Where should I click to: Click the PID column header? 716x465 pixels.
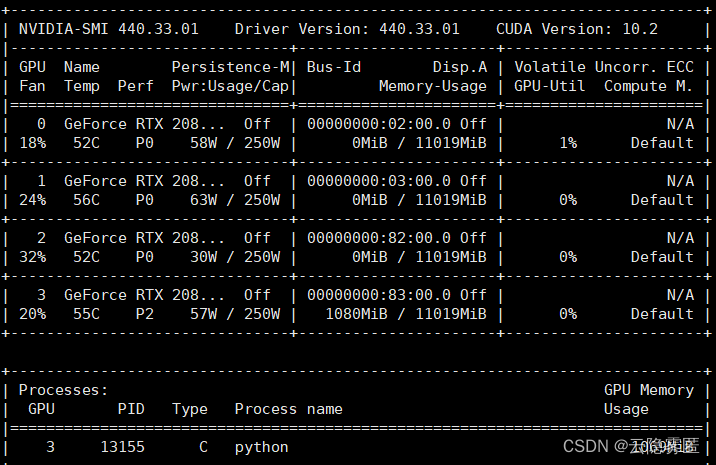tap(131, 409)
